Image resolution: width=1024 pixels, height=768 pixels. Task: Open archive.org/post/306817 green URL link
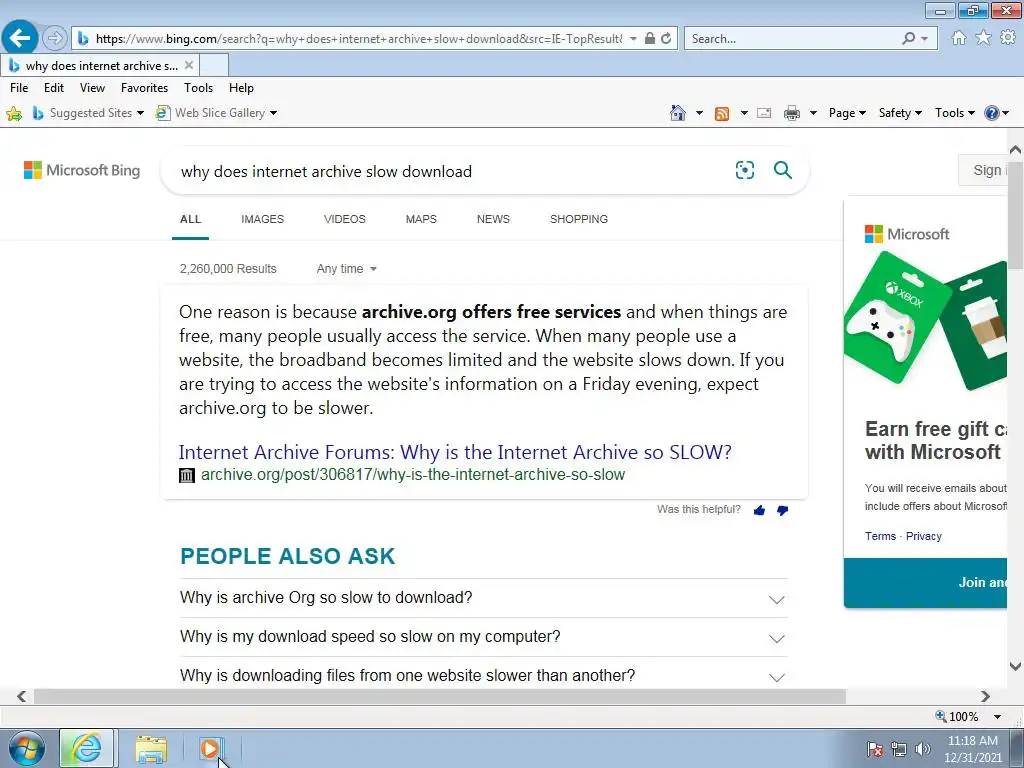413,475
